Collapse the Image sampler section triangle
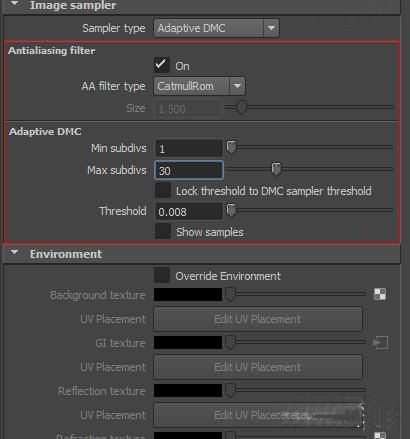 coord(14,4)
